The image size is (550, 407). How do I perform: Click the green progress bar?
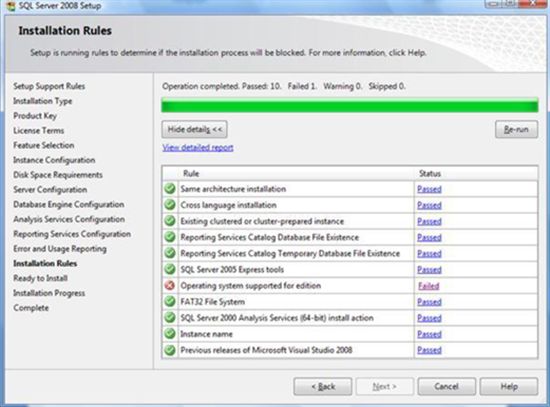(349, 105)
